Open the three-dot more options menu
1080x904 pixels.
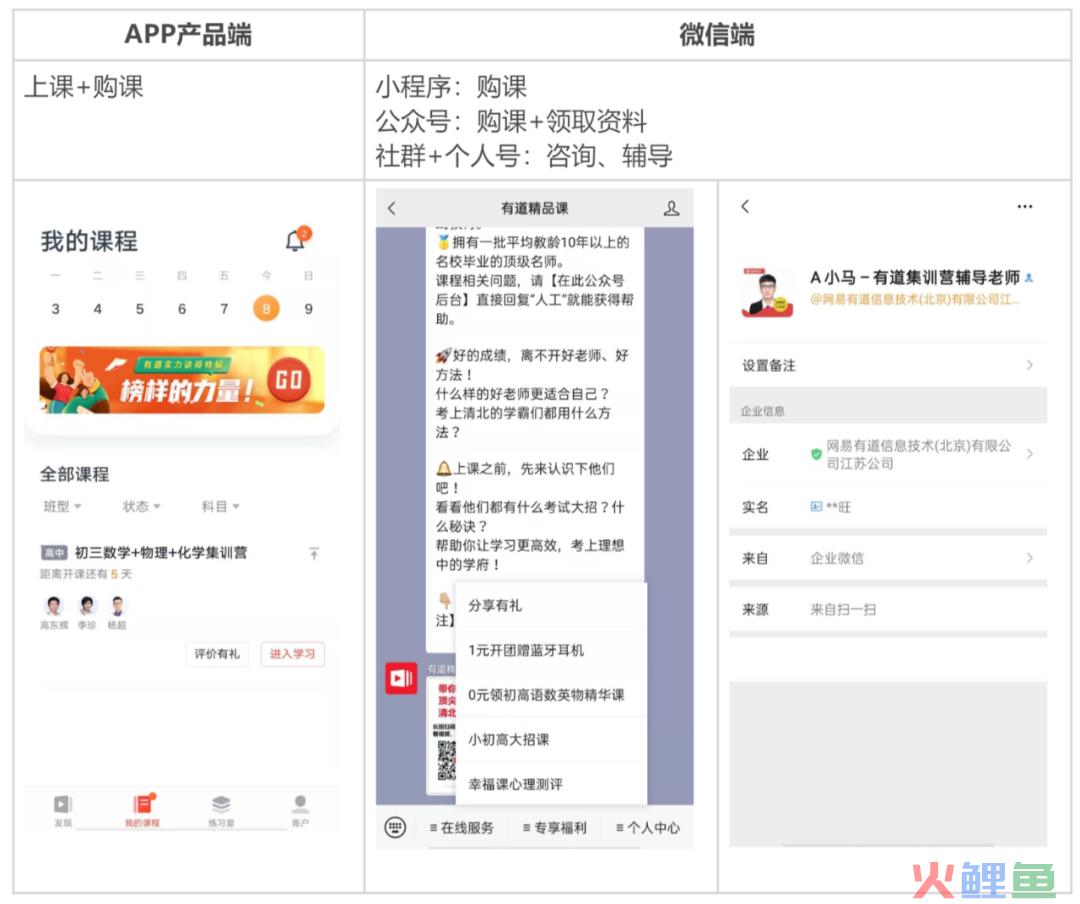[1025, 207]
